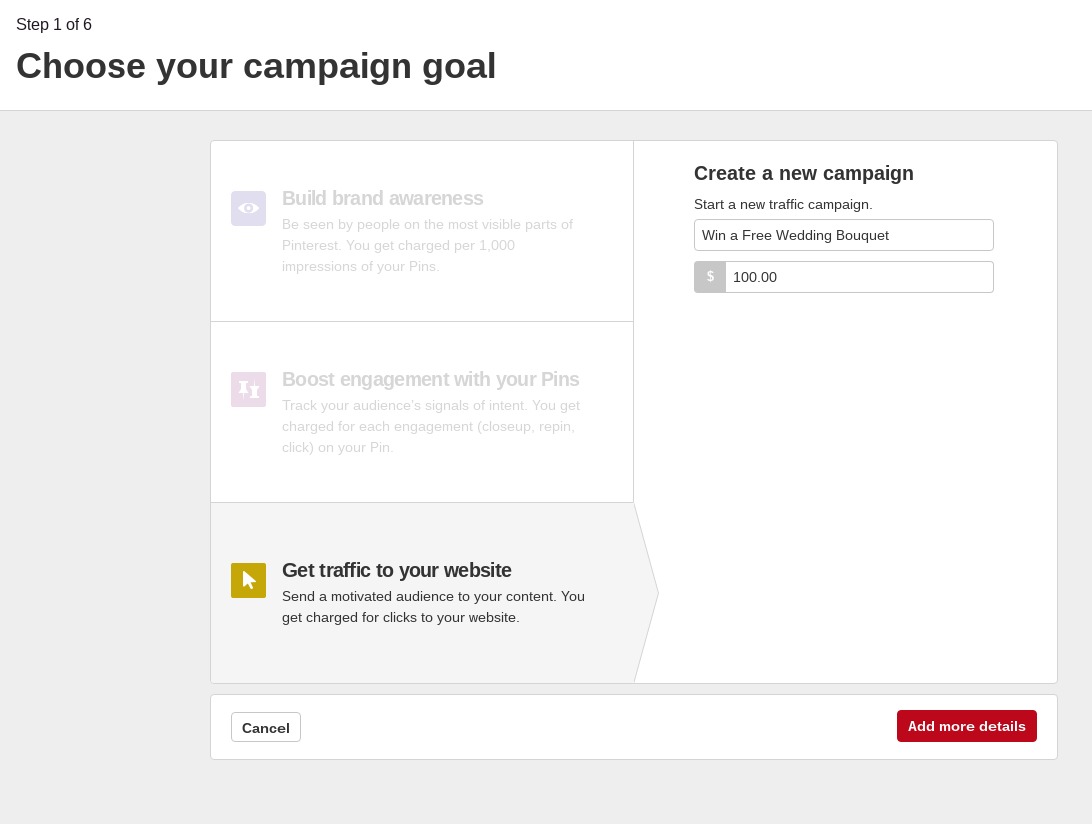Click the Get traffic description text
Screen dimensions: 1092x824
tap(433, 607)
